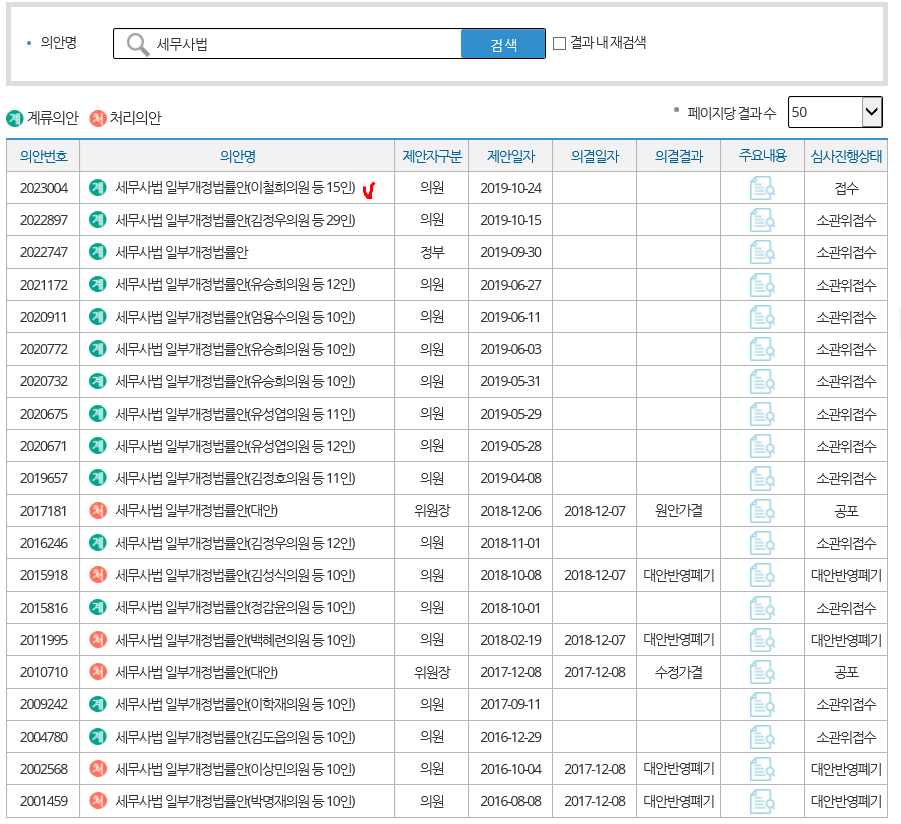Image resolution: width=901 pixels, height=824 pixels.
Task: Open bill by 김성식의원 등 10인
Action: coord(235,575)
